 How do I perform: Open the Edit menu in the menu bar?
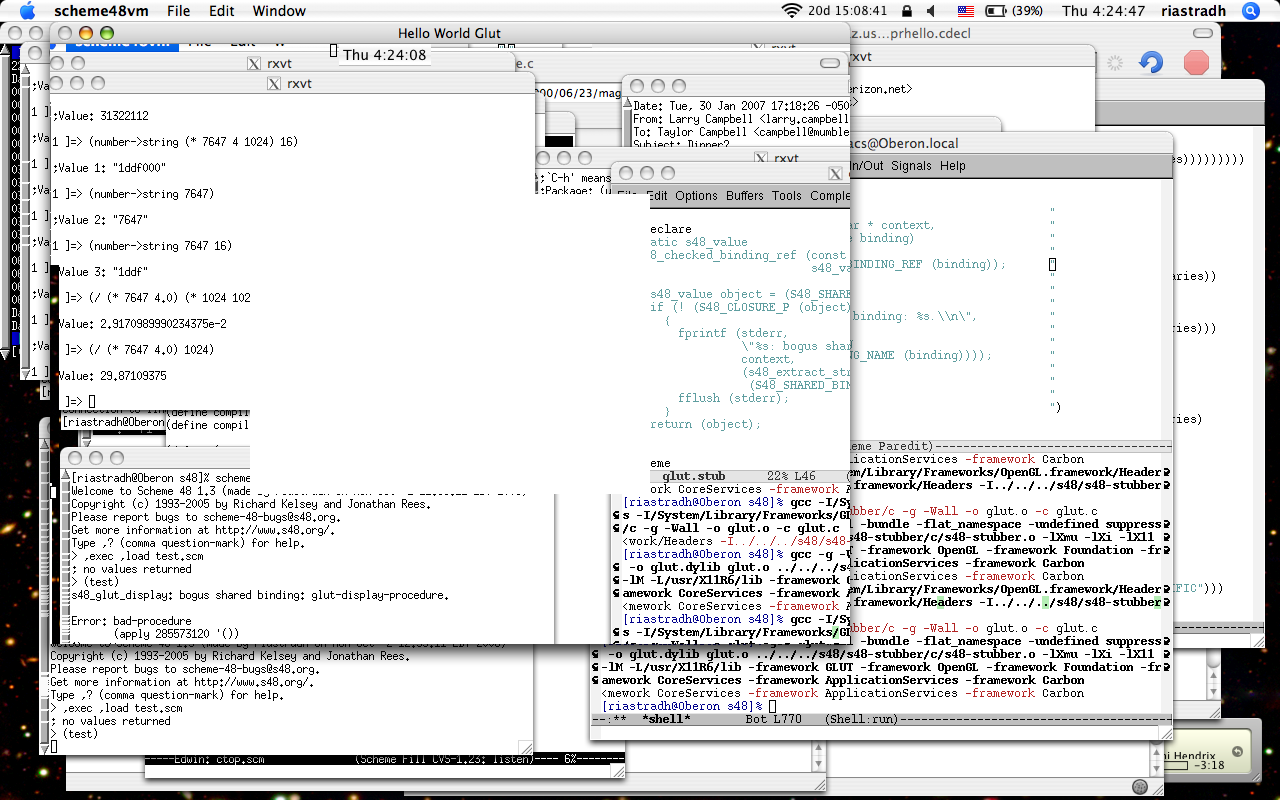pos(222,11)
